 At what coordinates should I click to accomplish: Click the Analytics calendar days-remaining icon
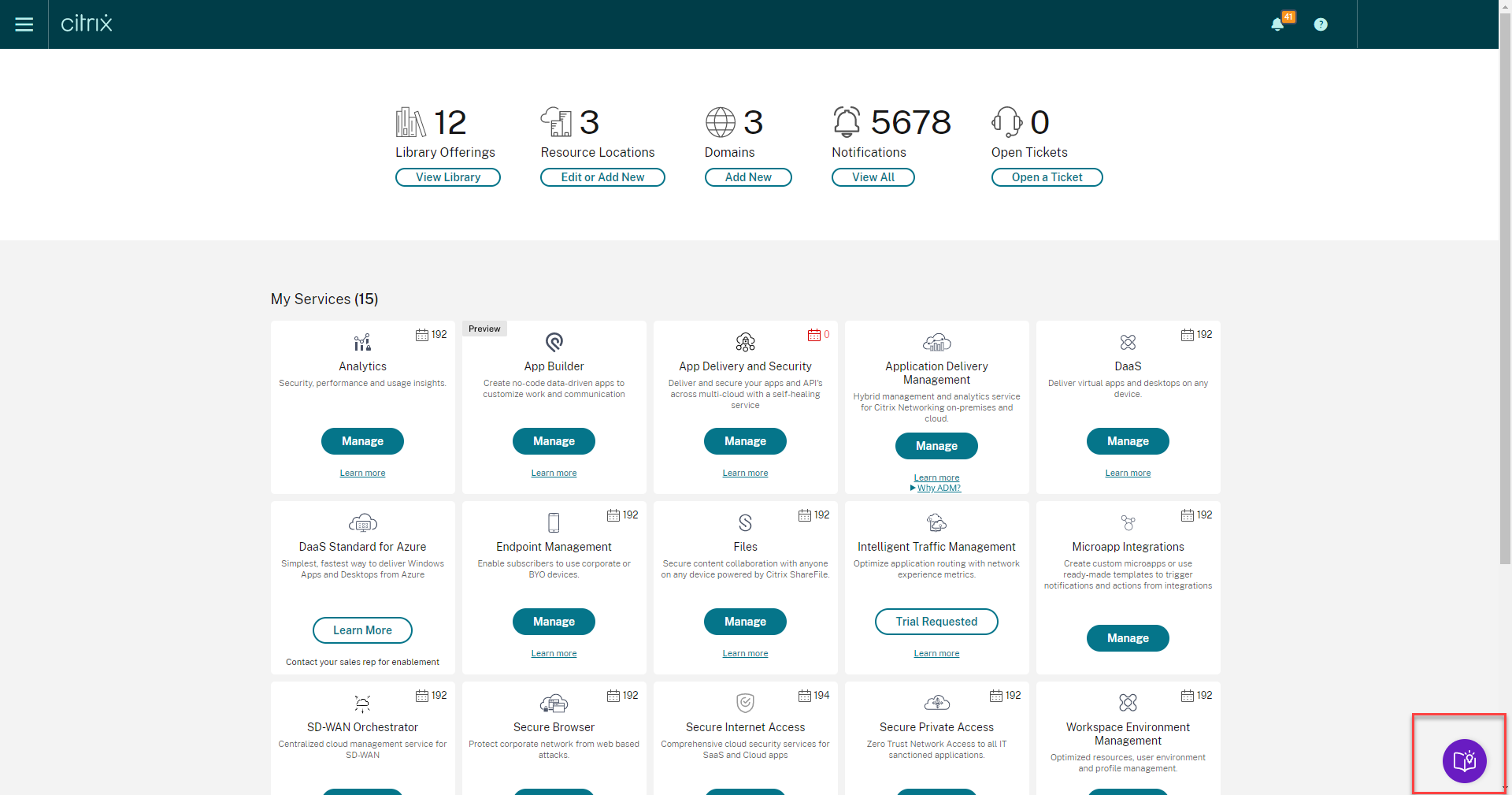click(422, 335)
